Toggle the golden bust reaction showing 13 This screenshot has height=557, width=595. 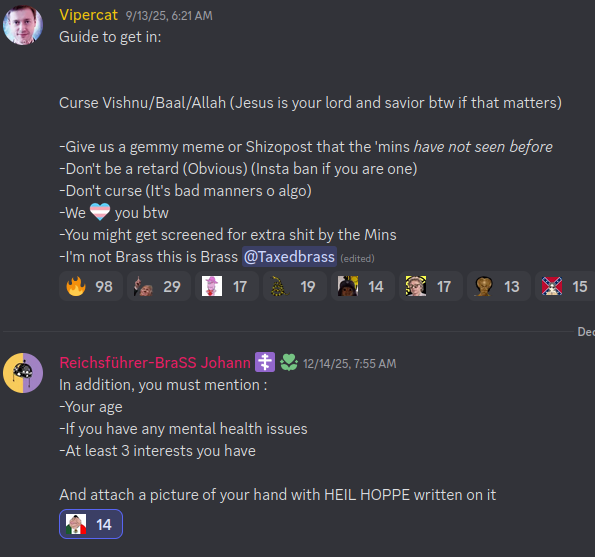[x=498, y=286]
